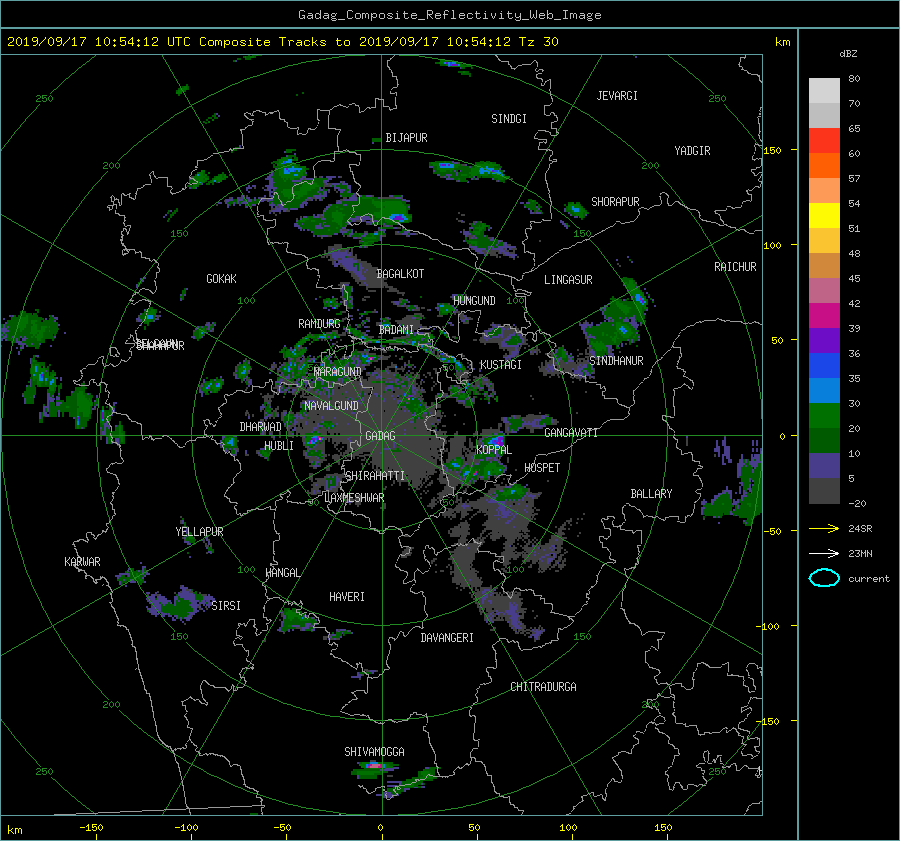Click the 'current' legend label
The width and height of the screenshot is (900, 841).
point(868,579)
